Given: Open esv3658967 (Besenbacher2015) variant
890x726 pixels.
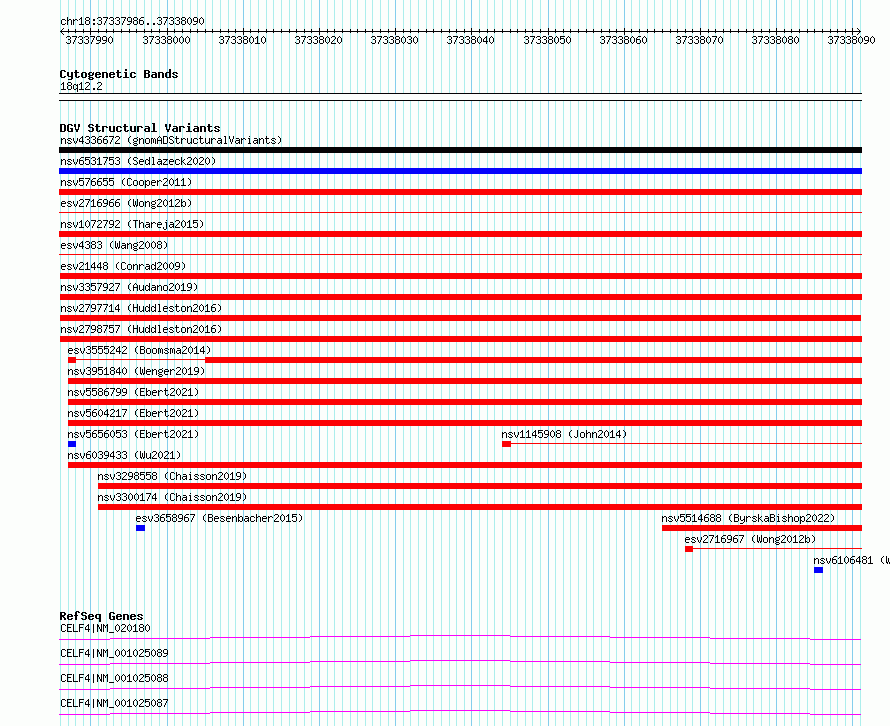Looking at the screenshot, I should coord(219,518).
